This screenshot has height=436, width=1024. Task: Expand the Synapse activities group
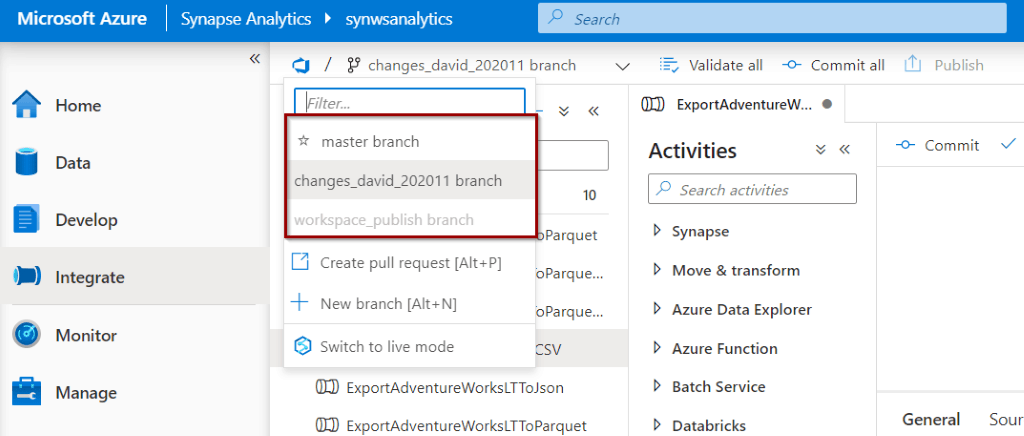coord(657,231)
